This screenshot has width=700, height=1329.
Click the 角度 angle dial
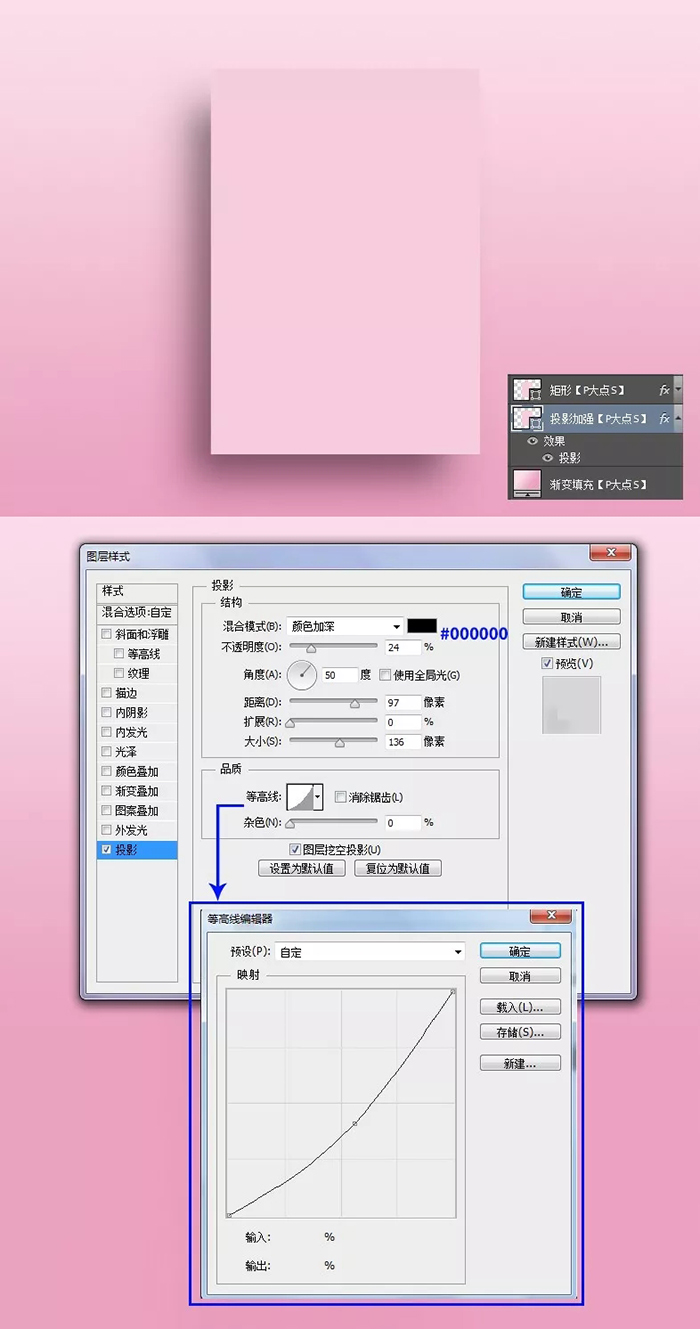(302, 675)
